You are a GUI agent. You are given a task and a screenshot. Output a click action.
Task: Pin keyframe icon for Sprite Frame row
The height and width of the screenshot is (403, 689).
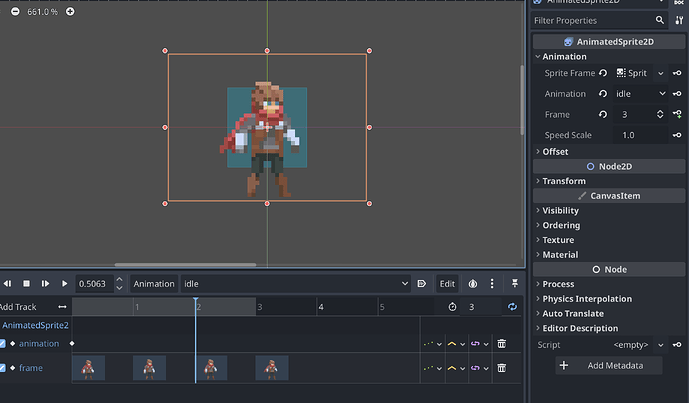pyautogui.click(x=677, y=73)
